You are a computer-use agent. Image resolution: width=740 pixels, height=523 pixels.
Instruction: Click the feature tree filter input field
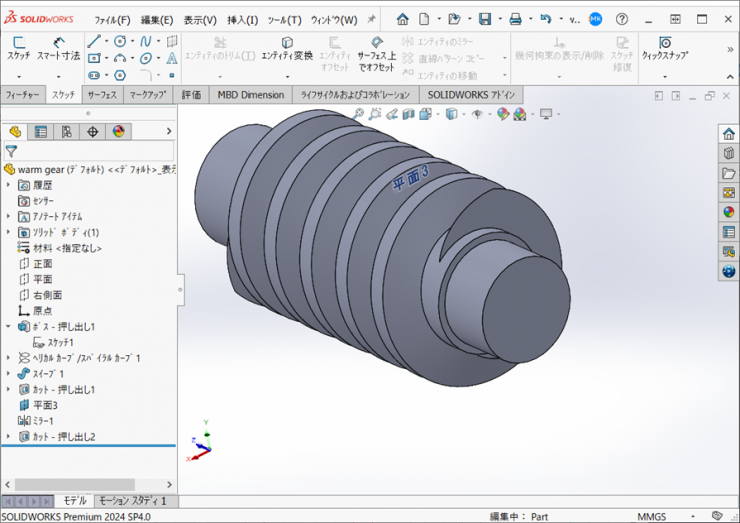[x=95, y=152]
